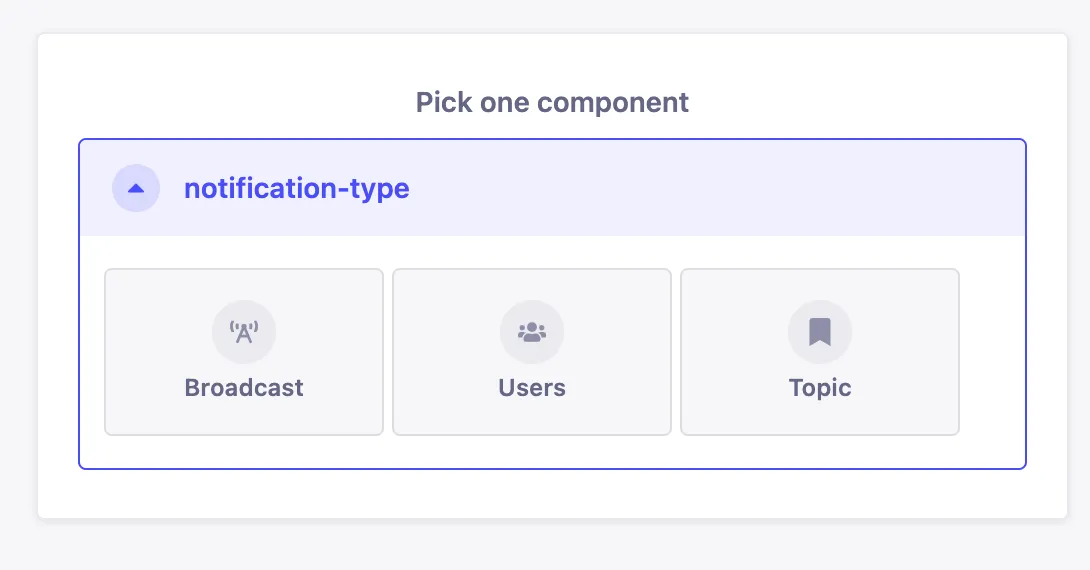Click the Topic bookmark icon
The image size is (1090, 570).
pos(820,332)
